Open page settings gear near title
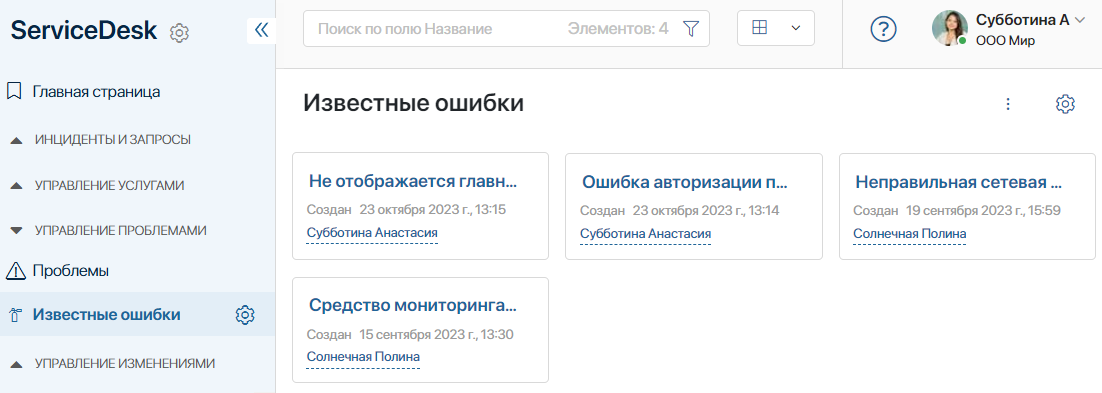The width and height of the screenshot is (1102, 393). tap(1065, 104)
